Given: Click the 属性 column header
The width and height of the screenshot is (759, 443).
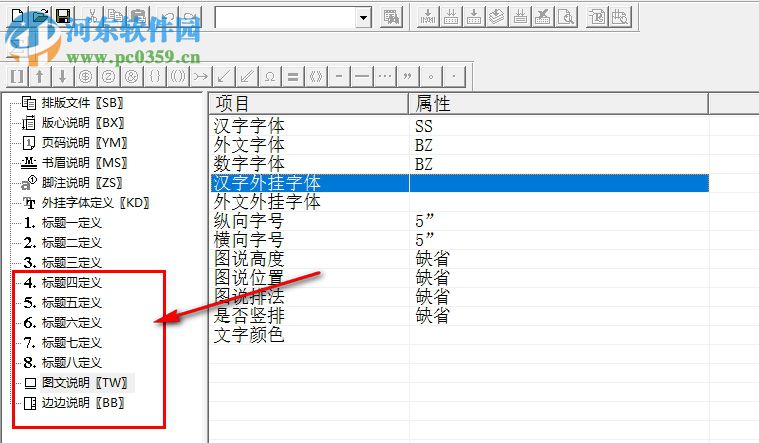Looking at the screenshot, I should click(x=559, y=104).
